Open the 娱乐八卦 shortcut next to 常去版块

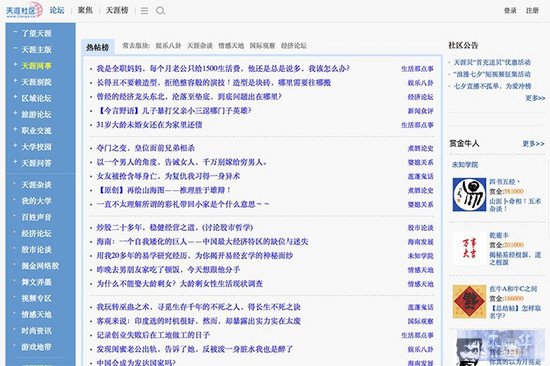[x=168, y=46]
